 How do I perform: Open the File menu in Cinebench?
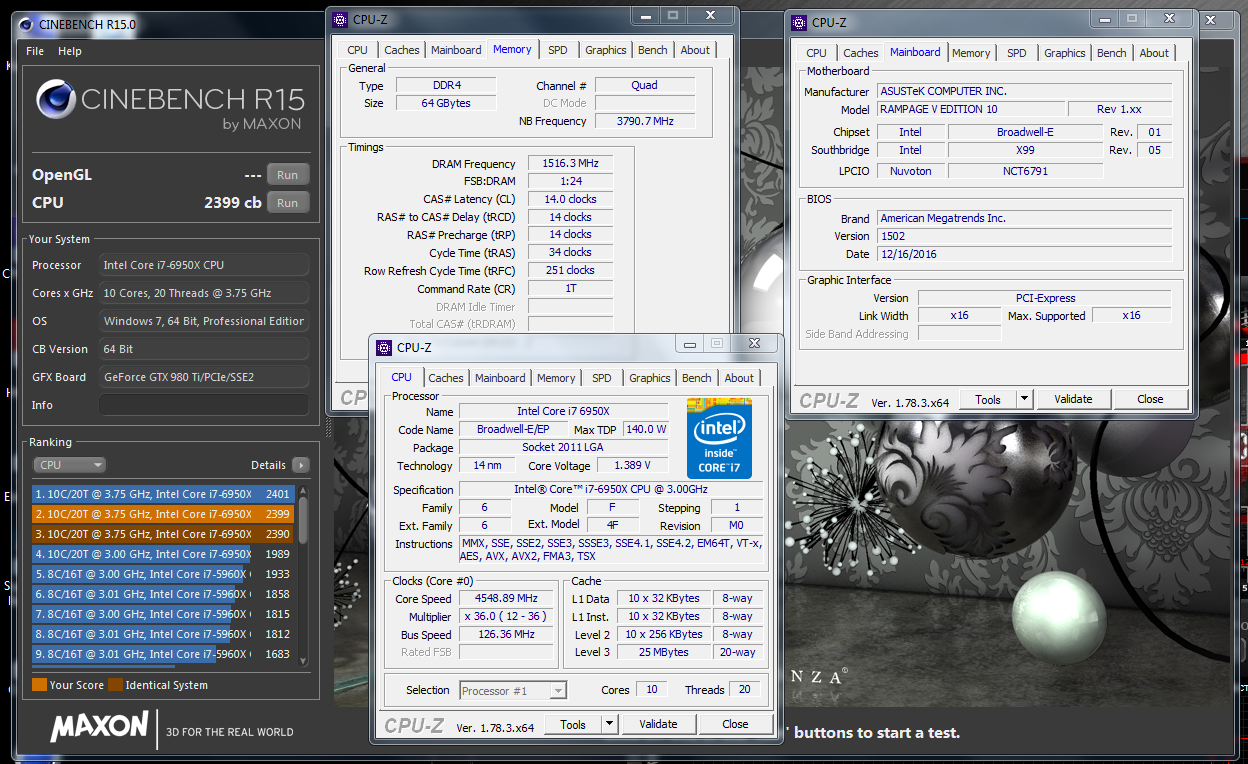pyautogui.click(x=35, y=51)
